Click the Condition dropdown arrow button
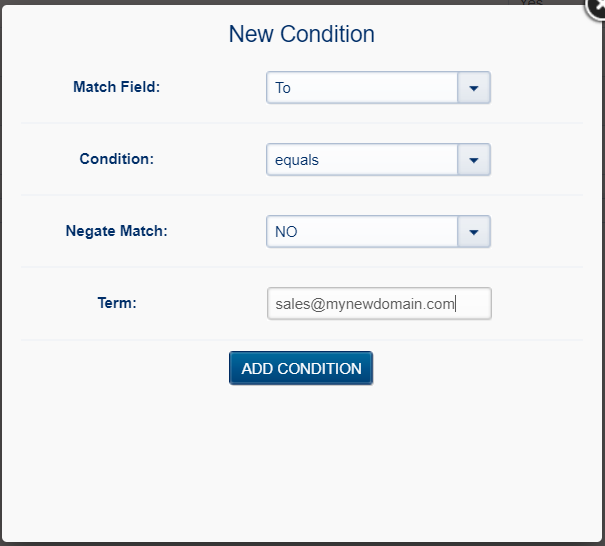This screenshot has height=546, width=605. (x=474, y=160)
